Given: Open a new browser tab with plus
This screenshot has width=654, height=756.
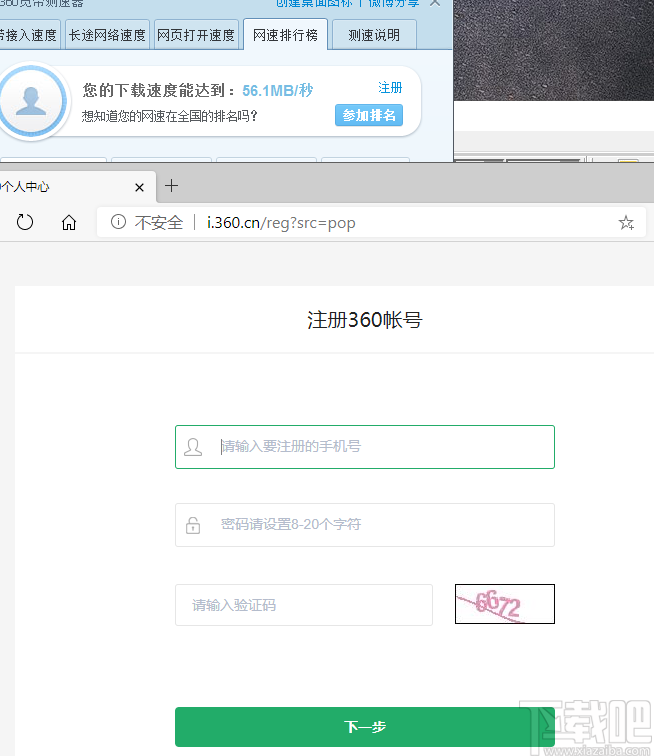Looking at the screenshot, I should [171, 186].
